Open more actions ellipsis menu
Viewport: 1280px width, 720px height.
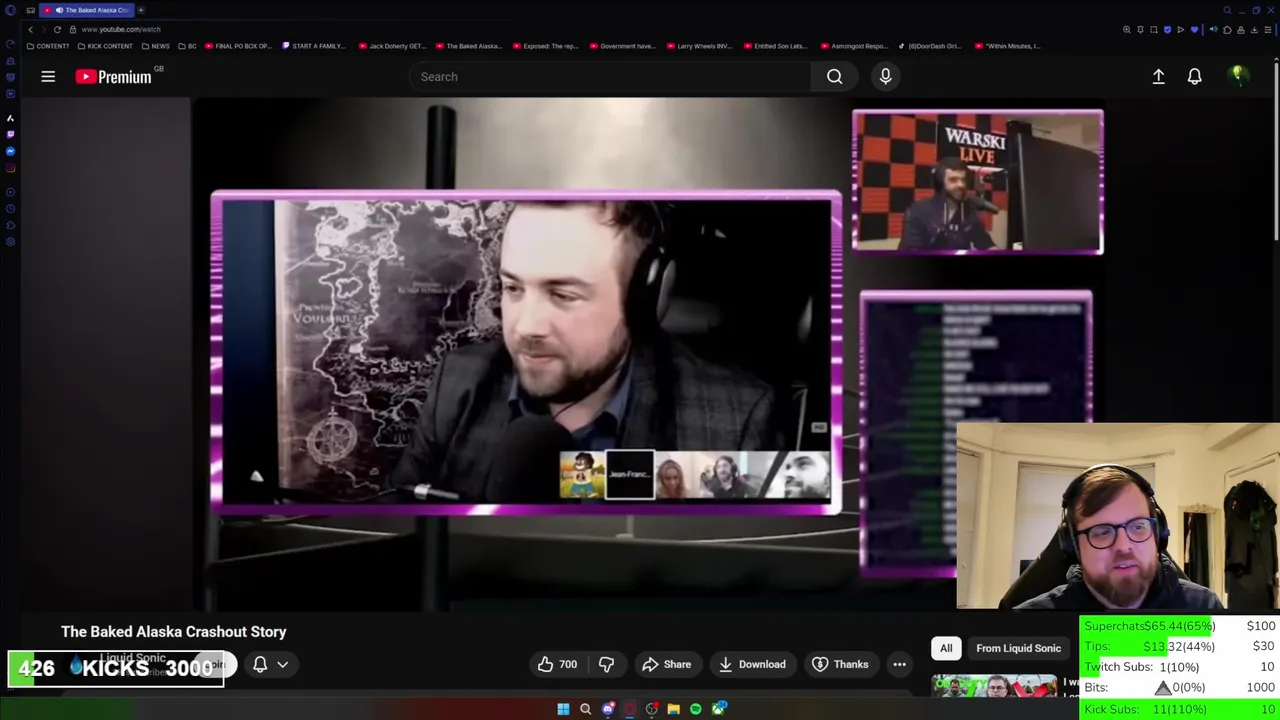click(899, 664)
